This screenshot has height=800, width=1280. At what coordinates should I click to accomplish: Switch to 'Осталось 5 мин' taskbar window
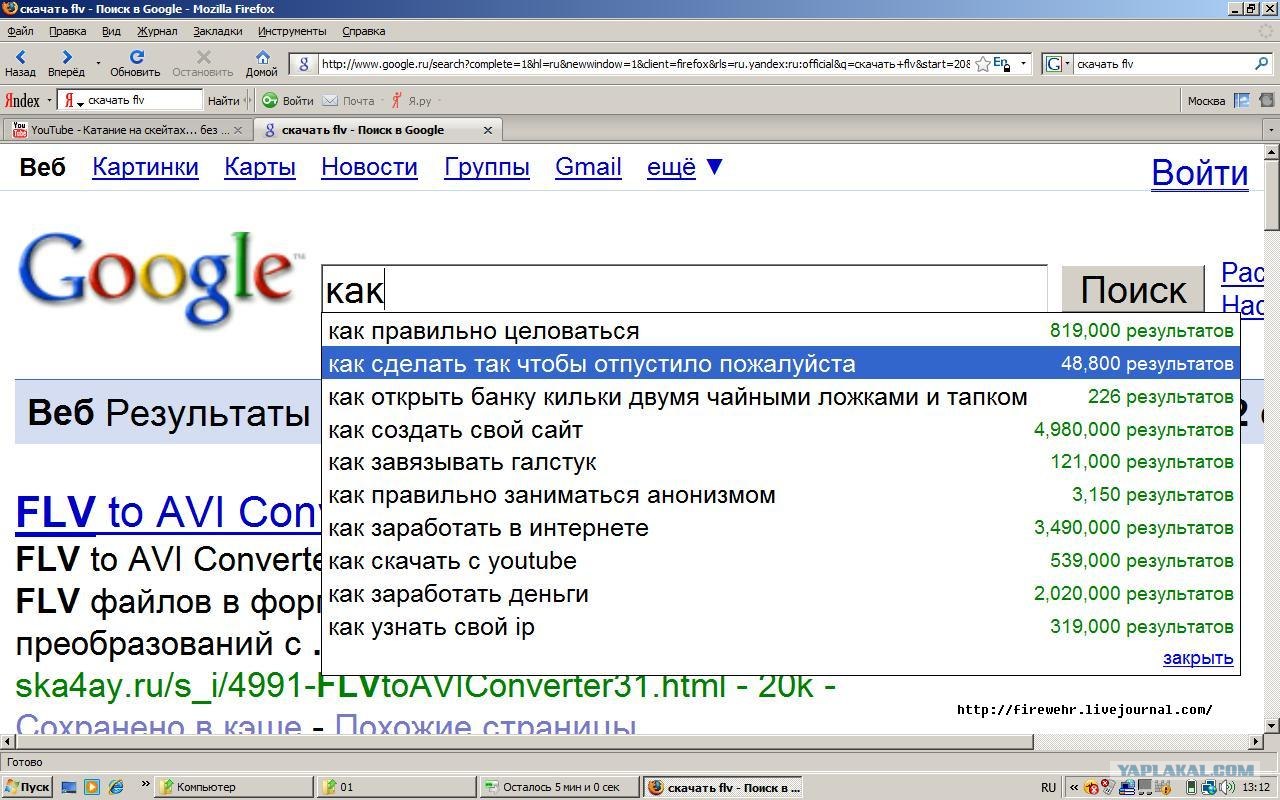(558, 787)
